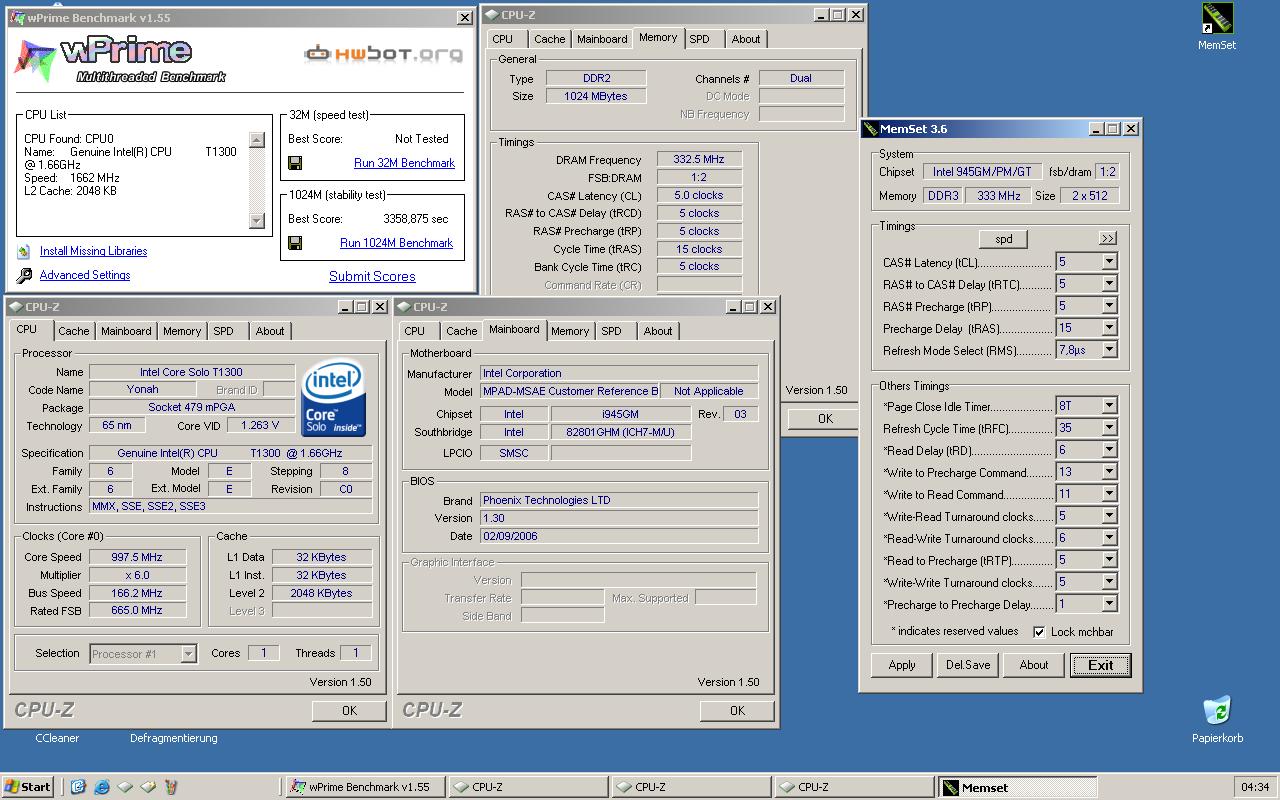The image size is (1280, 800).
Task: Select Mainboard tab in top Memory CPU-Z window
Action: point(602,39)
